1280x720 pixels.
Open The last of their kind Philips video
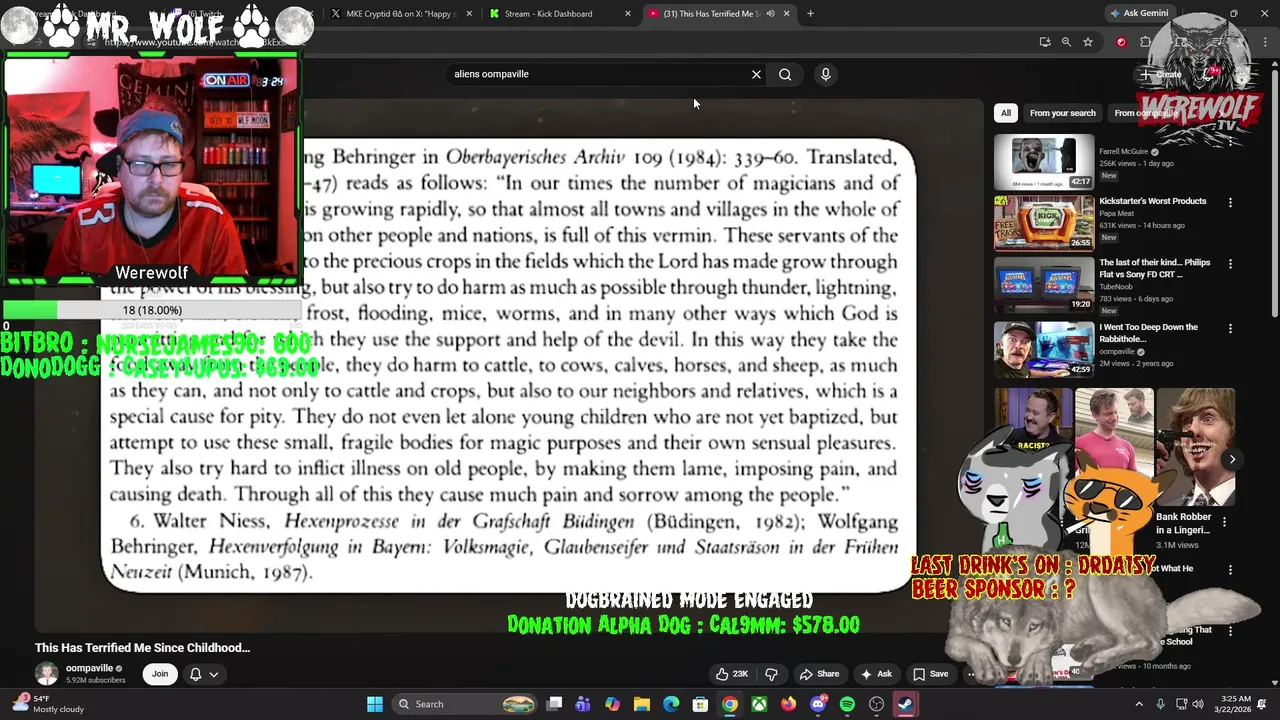point(1154,268)
